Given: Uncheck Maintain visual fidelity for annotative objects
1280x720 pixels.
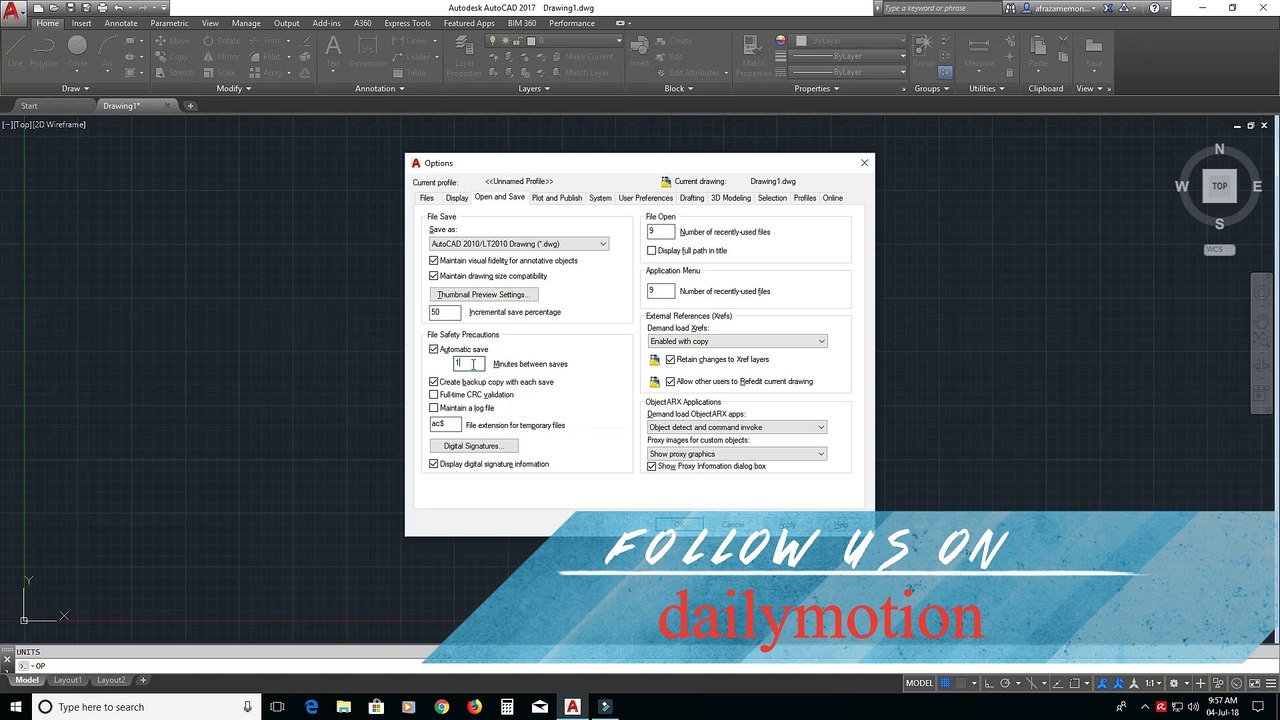Looking at the screenshot, I should pos(433,261).
